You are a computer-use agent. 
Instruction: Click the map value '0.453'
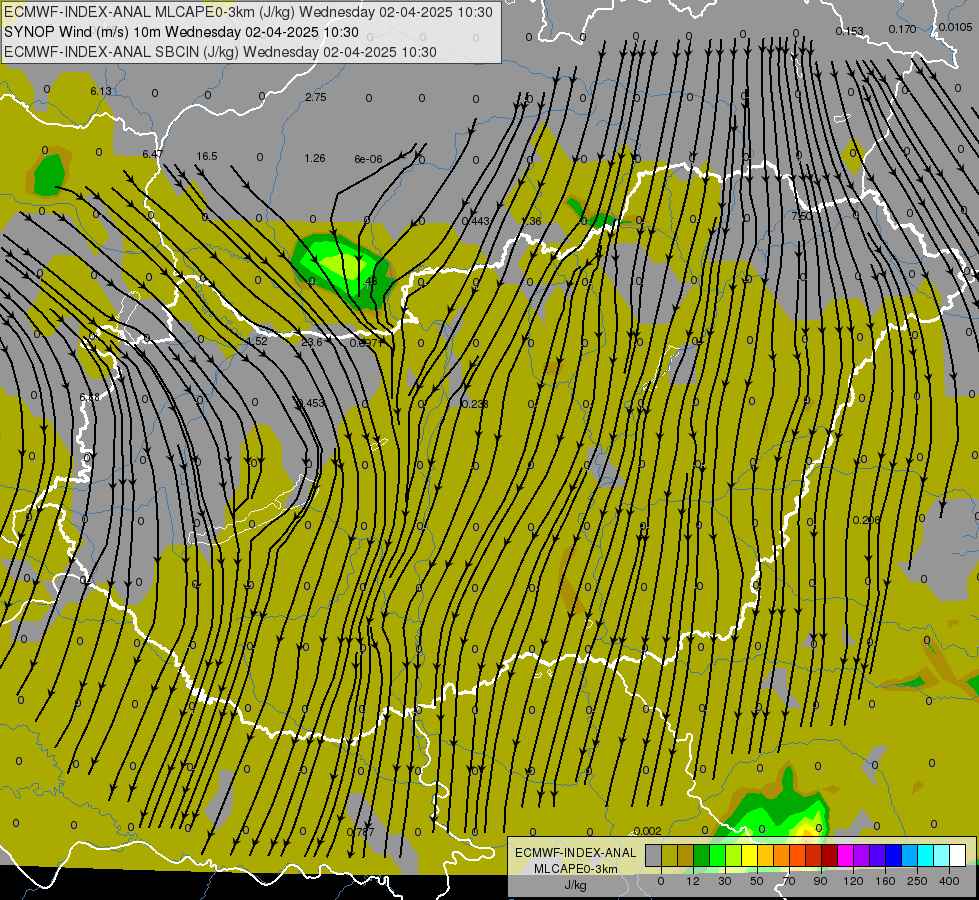tap(311, 403)
